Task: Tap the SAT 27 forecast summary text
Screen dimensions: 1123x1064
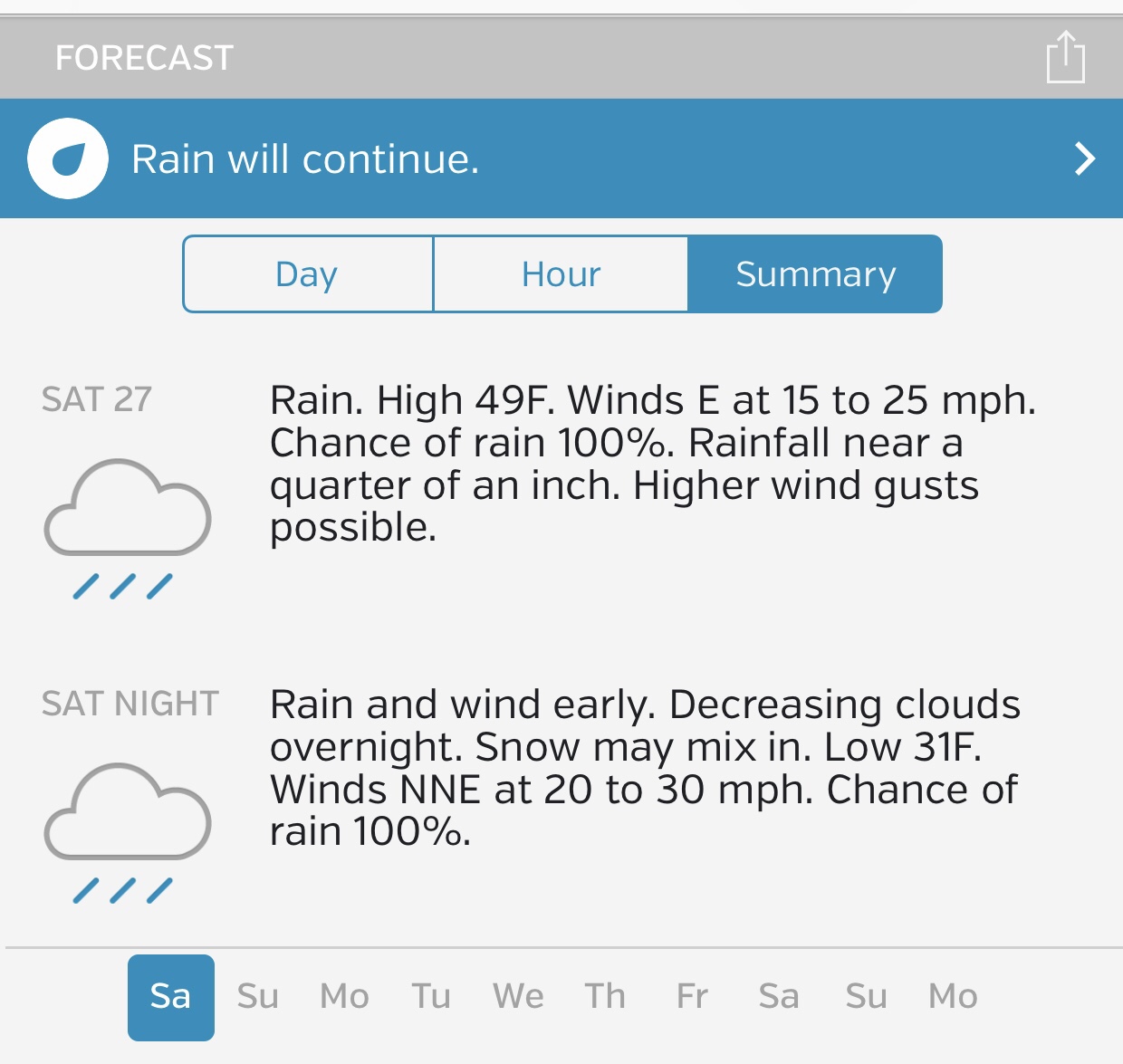Action: point(652,464)
